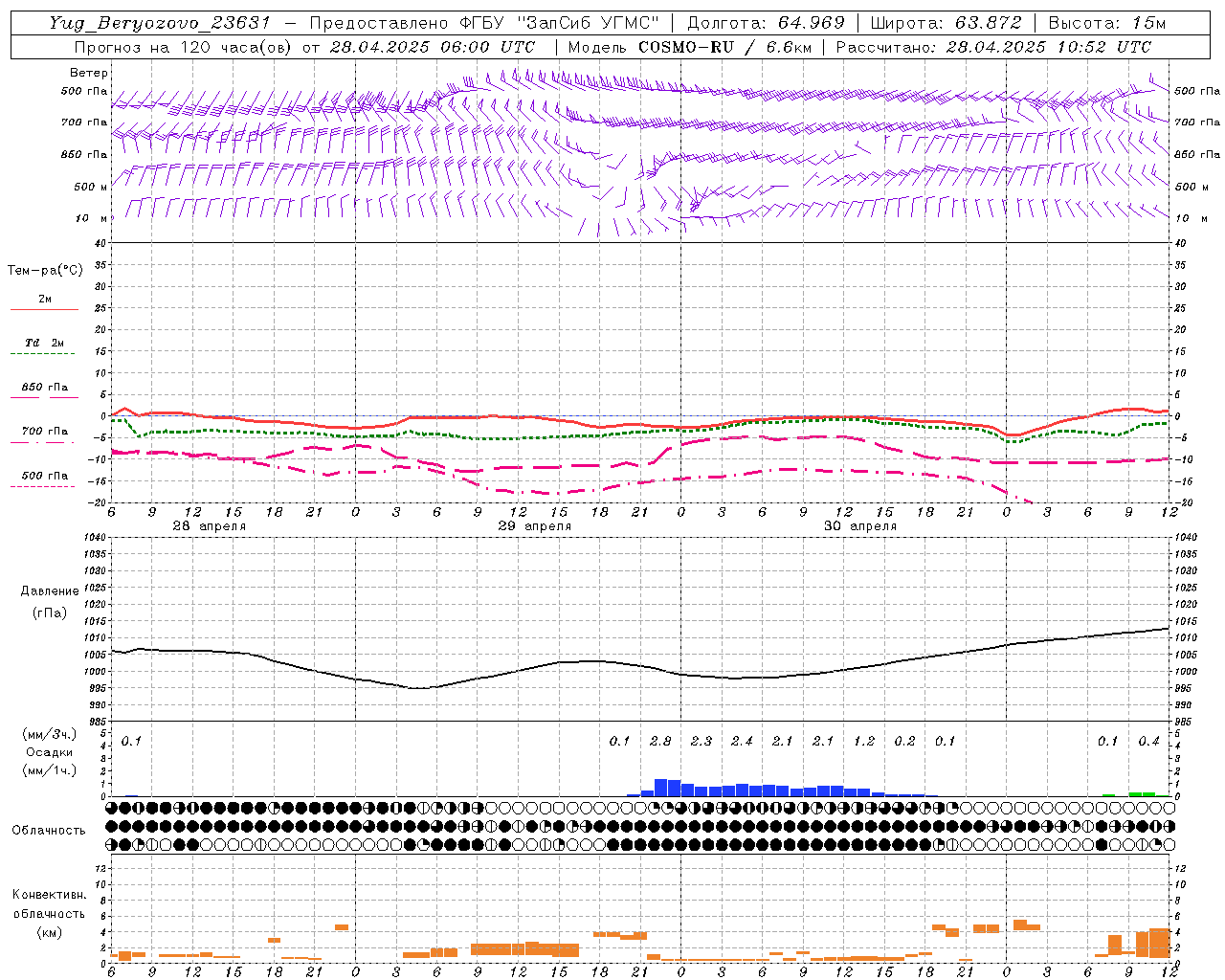Click the computed time 28.04.2025 10:52 UTC
The width and height of the screenshot is (1225, 980).
tap(1049, 47)
